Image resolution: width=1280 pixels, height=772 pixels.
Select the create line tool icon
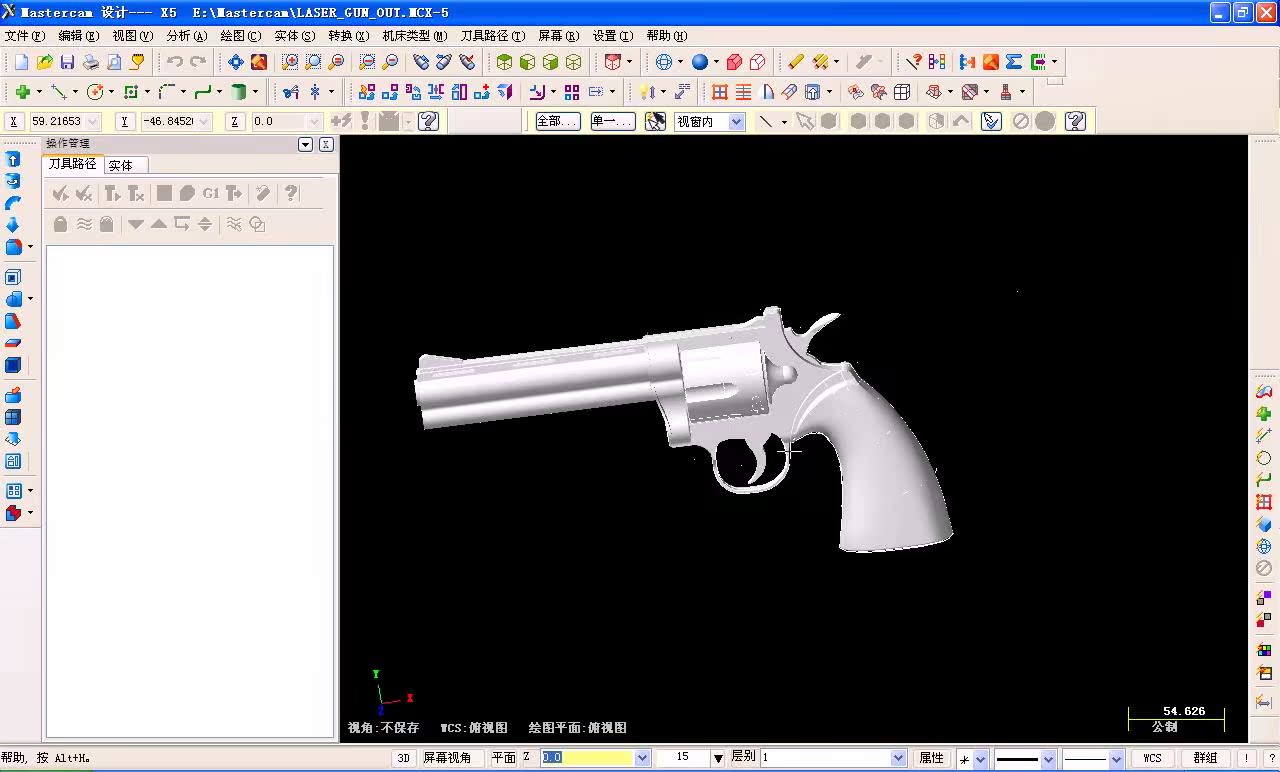pyautogui.click(x=59, y=92)
